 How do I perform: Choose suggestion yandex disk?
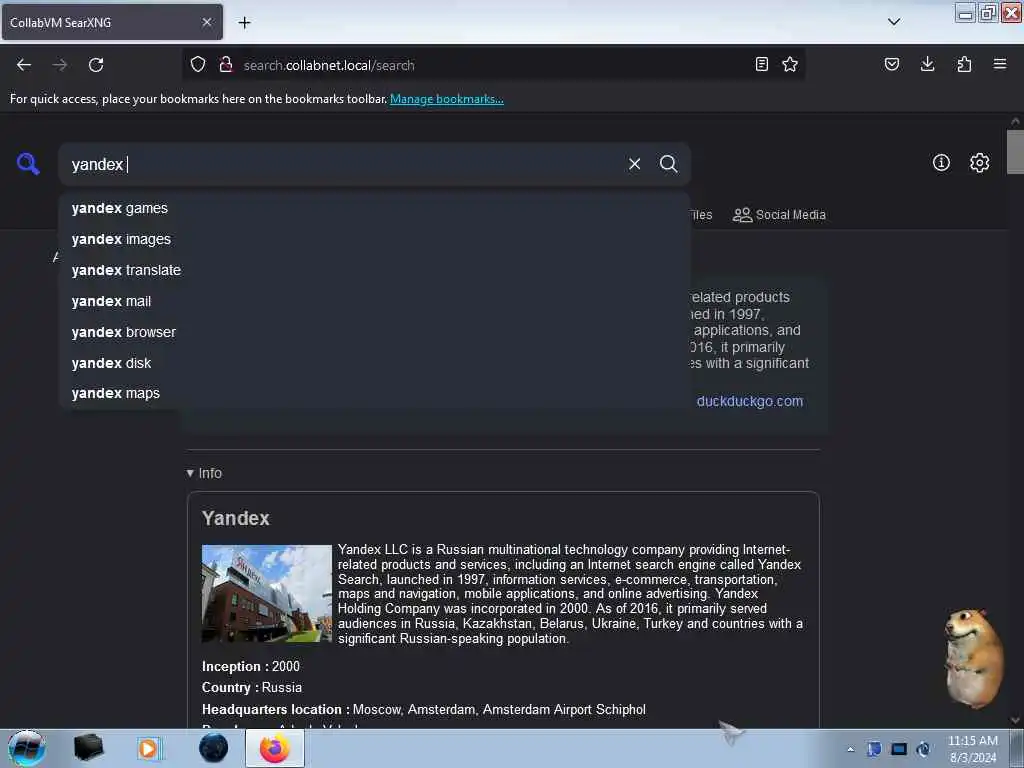point(374,363)
